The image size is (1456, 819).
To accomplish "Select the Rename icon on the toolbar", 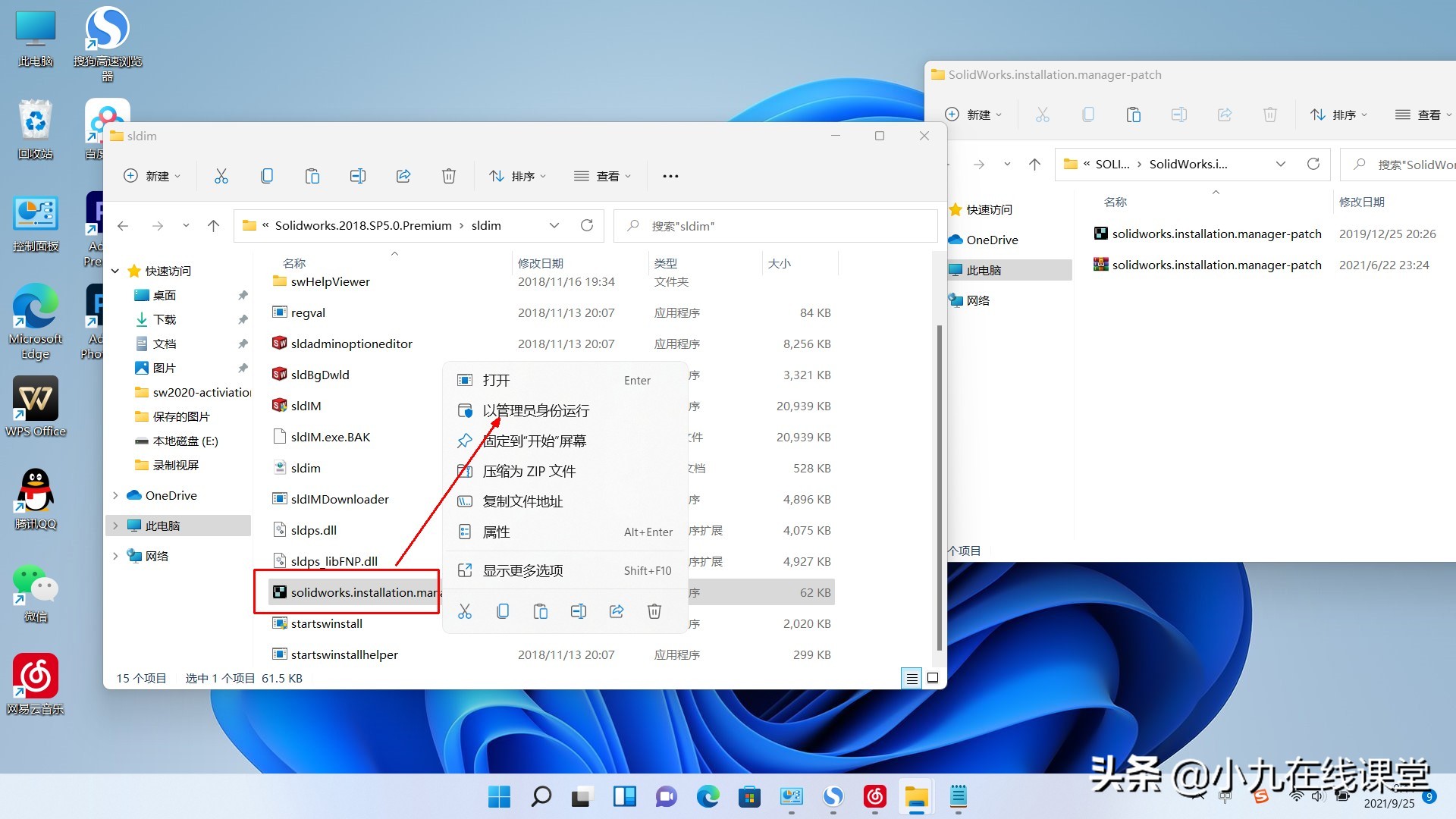I will 358,175.
